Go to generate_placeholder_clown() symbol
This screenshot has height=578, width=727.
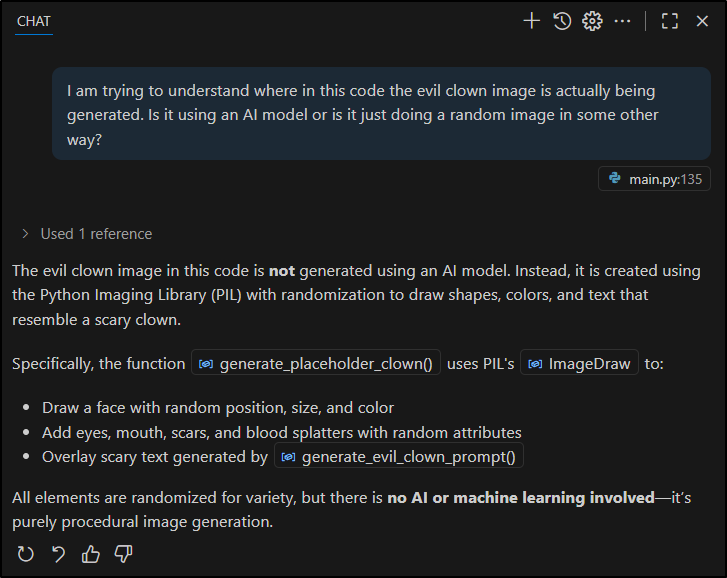tap(316, 364)
